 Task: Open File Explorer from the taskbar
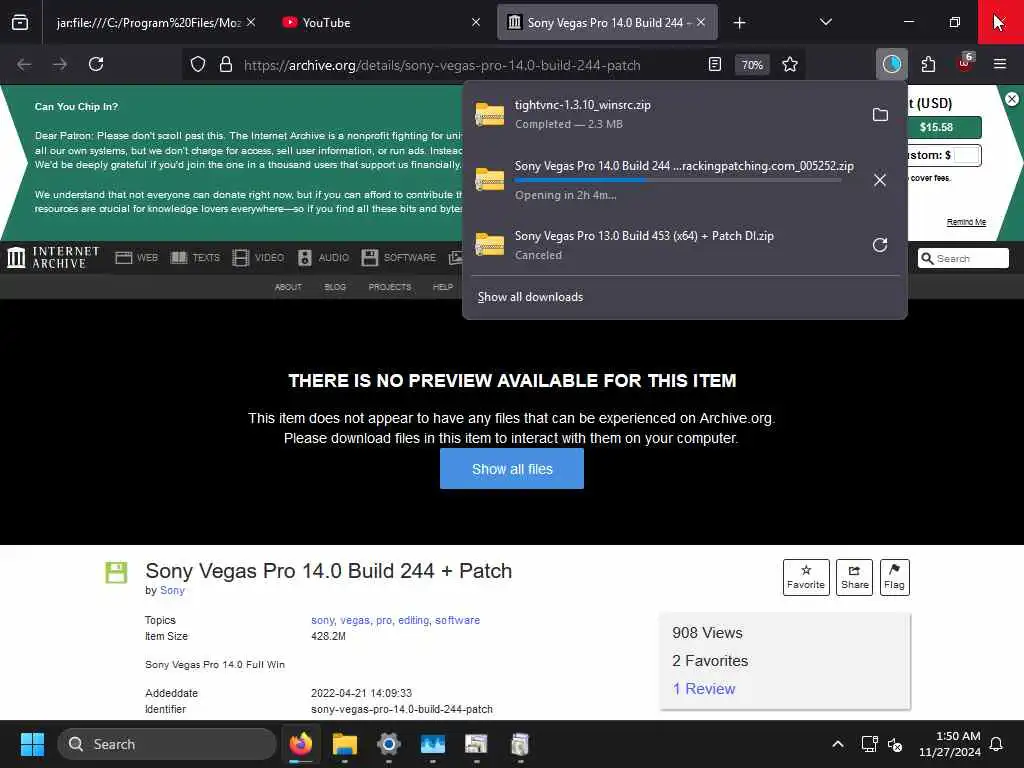point(344,744)
